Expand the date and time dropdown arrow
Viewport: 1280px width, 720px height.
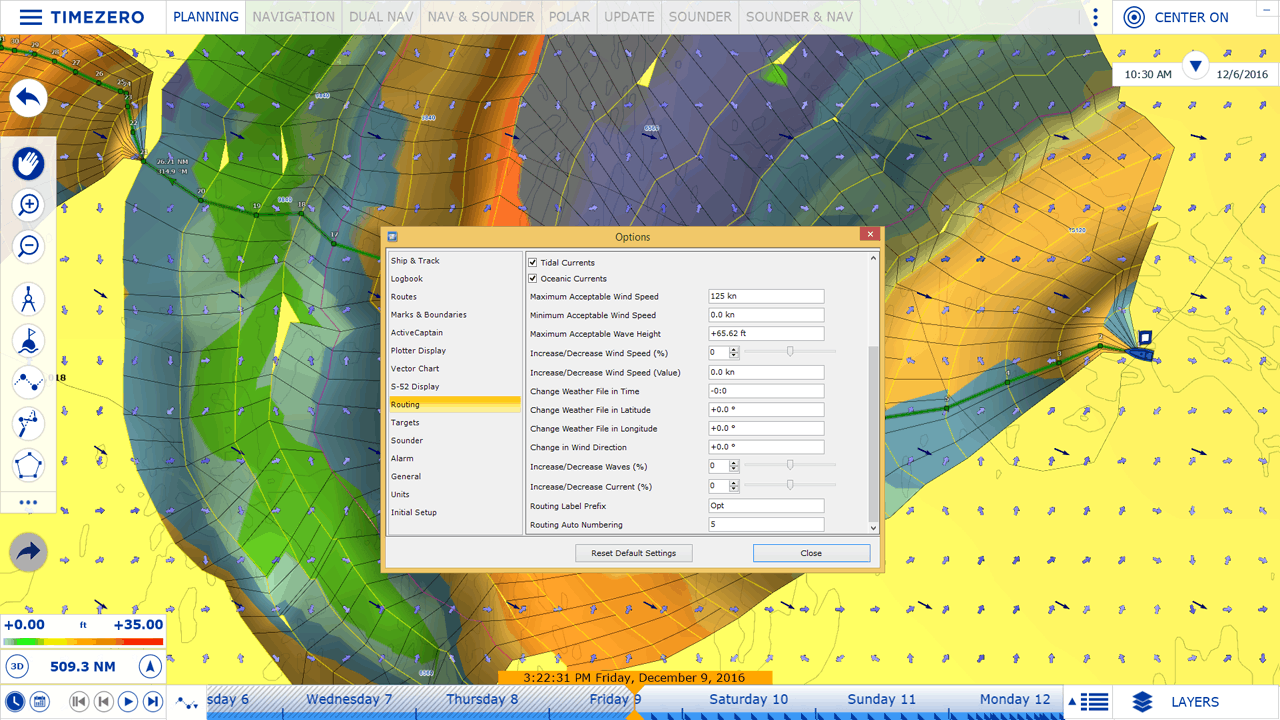1195,67
